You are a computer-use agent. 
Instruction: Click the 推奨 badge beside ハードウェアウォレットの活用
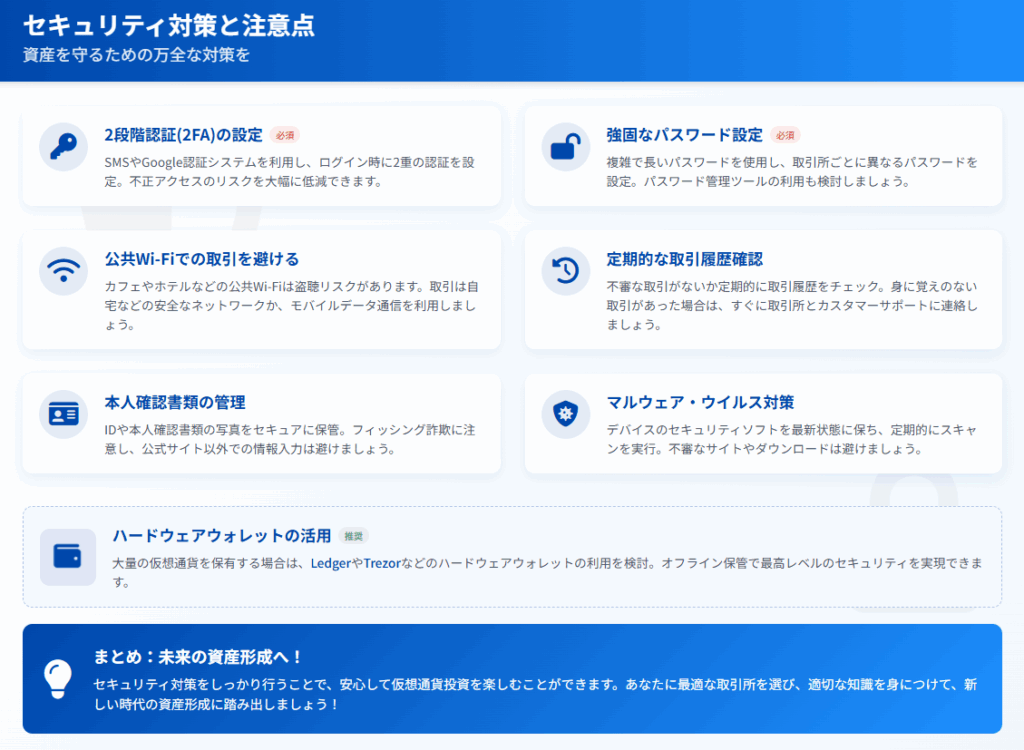(353, 535)
